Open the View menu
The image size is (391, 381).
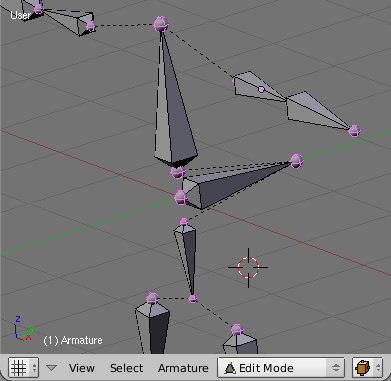[x=82, y=368]
